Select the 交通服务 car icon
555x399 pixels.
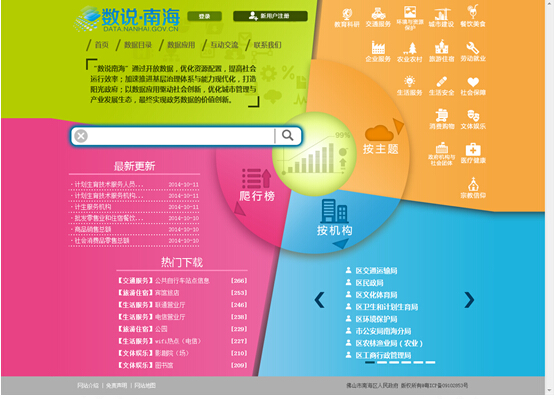[x=378, y=13]
